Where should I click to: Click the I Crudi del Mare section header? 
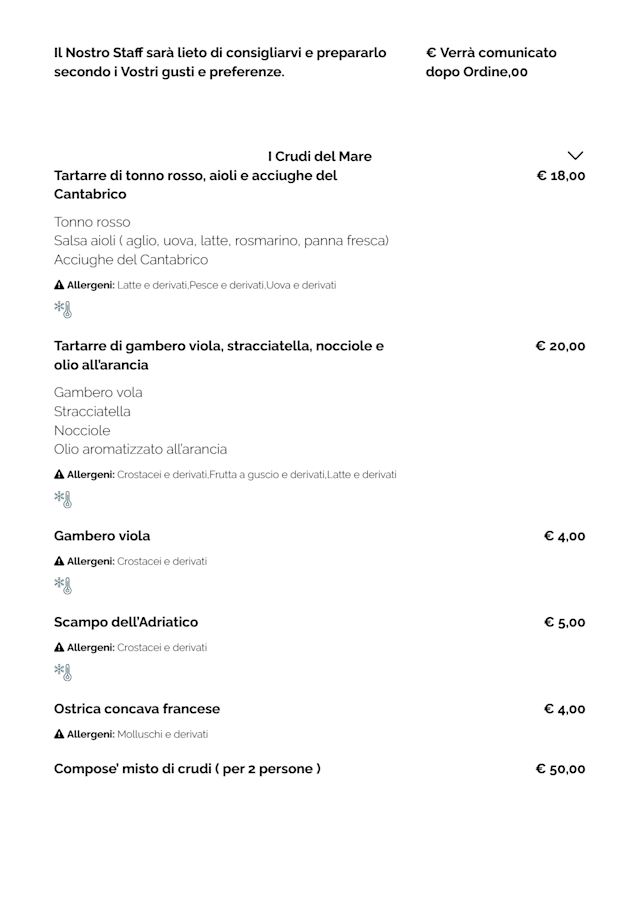tap(319, 156)
